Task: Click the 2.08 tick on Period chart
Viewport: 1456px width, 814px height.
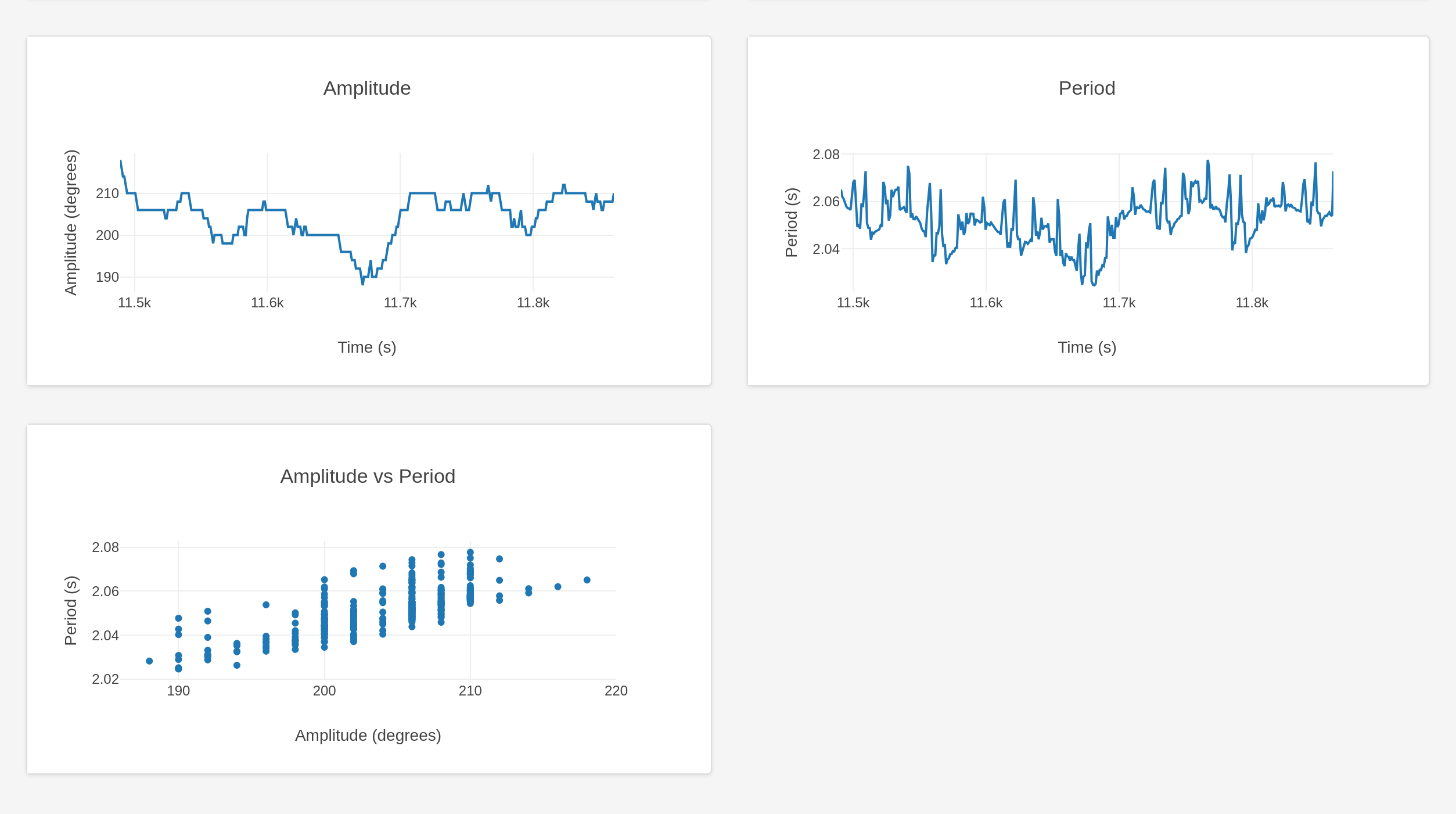Action: tap(825, 155)
